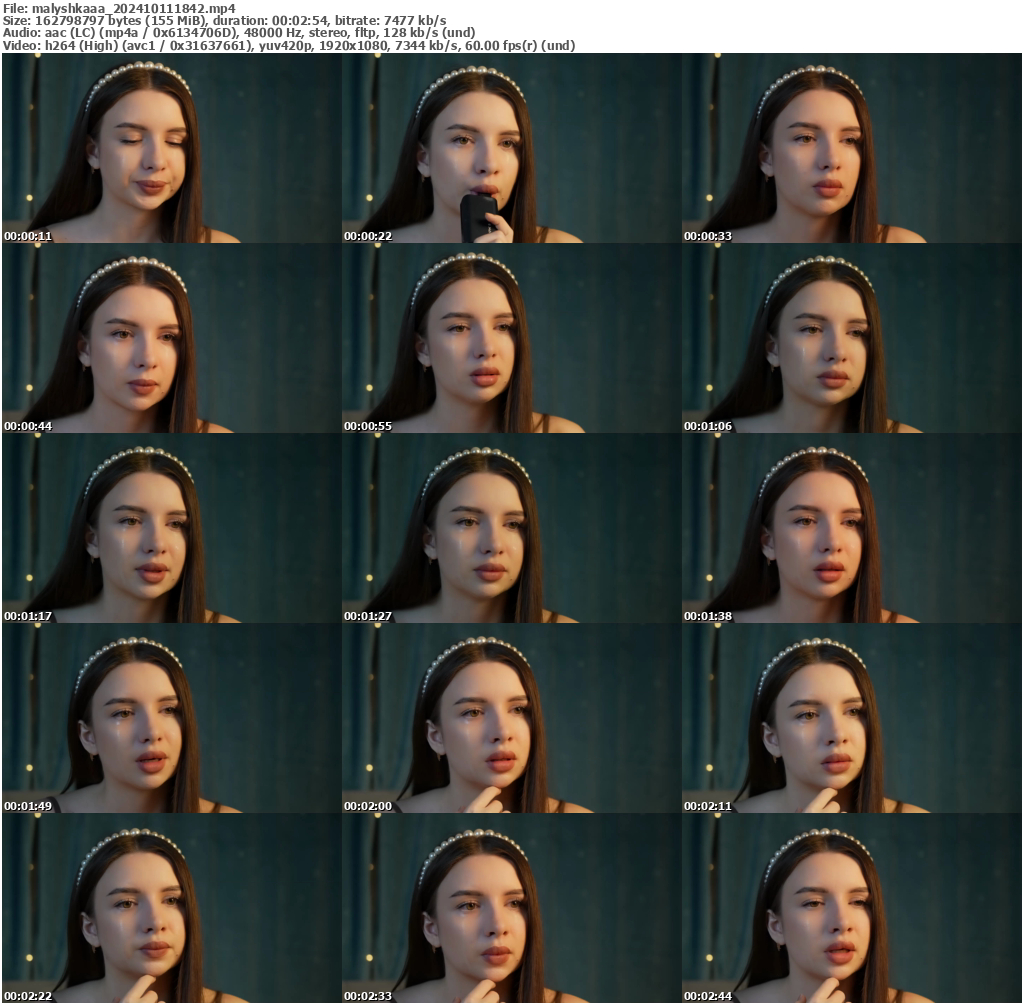Screen dimensions: 1024x1003
Task: Open the frame with the handheld microphone
Action: 511,148
